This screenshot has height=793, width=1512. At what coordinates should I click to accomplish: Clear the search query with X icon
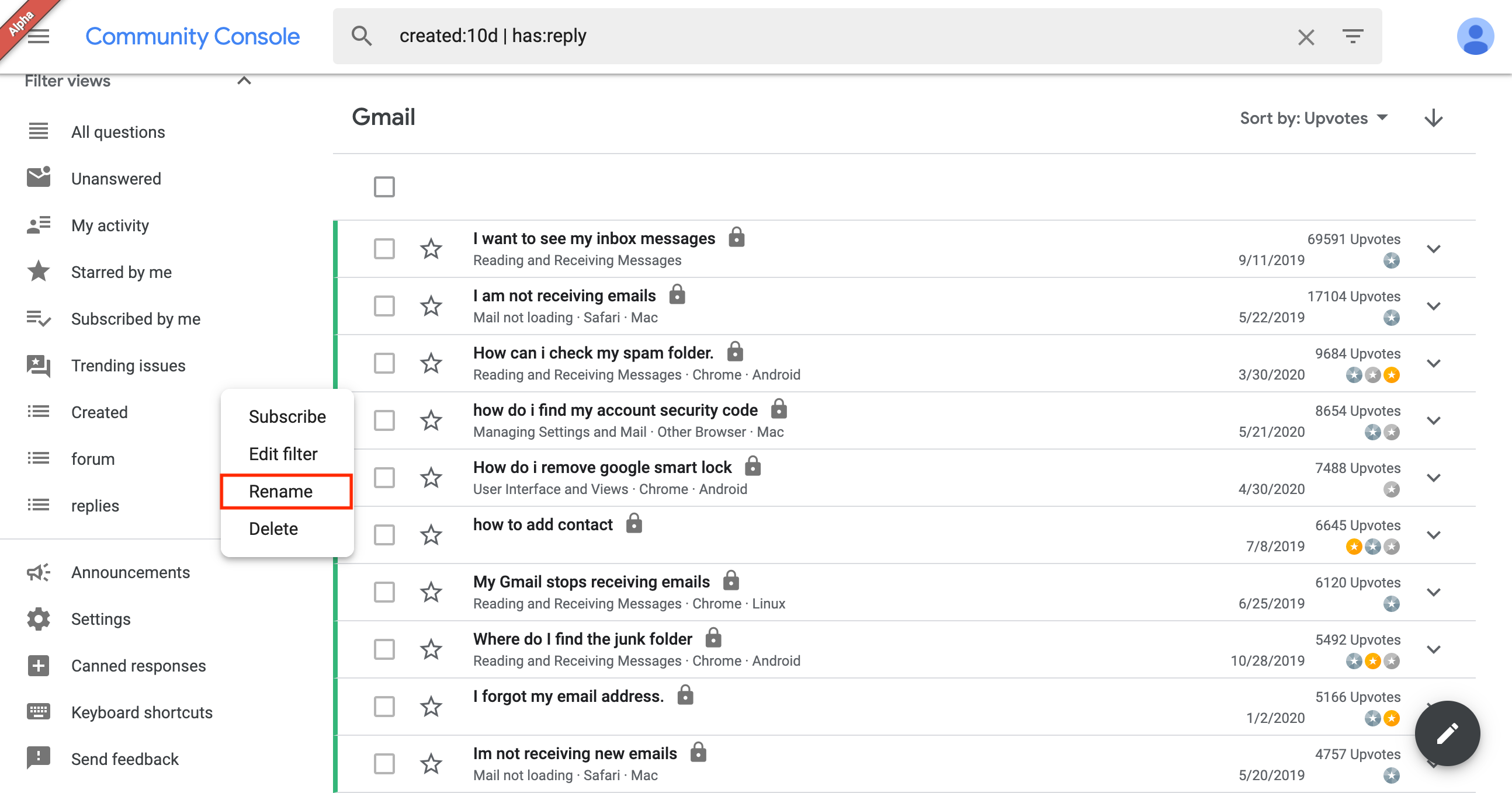coord(1306,37)
